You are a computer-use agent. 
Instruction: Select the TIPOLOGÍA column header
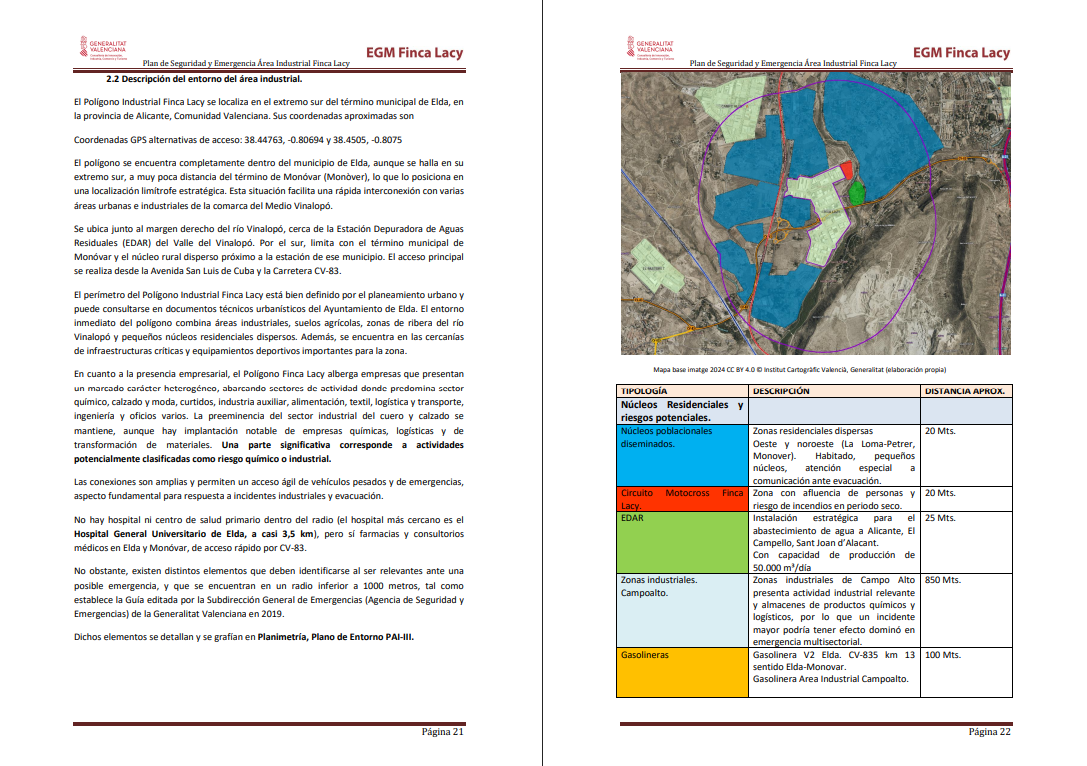pyautogui.click(x=644, y=391)
